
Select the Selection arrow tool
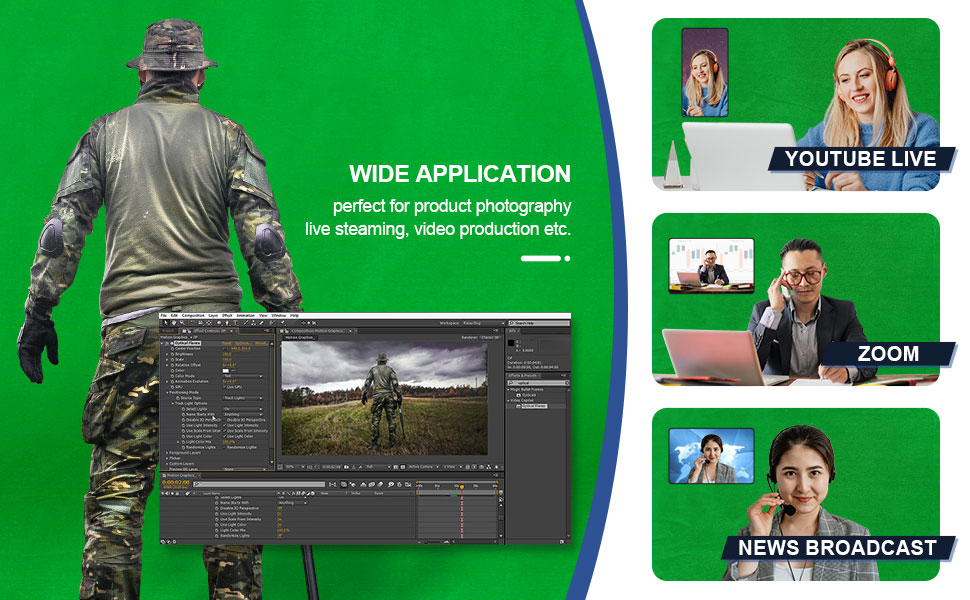point(164,323)
